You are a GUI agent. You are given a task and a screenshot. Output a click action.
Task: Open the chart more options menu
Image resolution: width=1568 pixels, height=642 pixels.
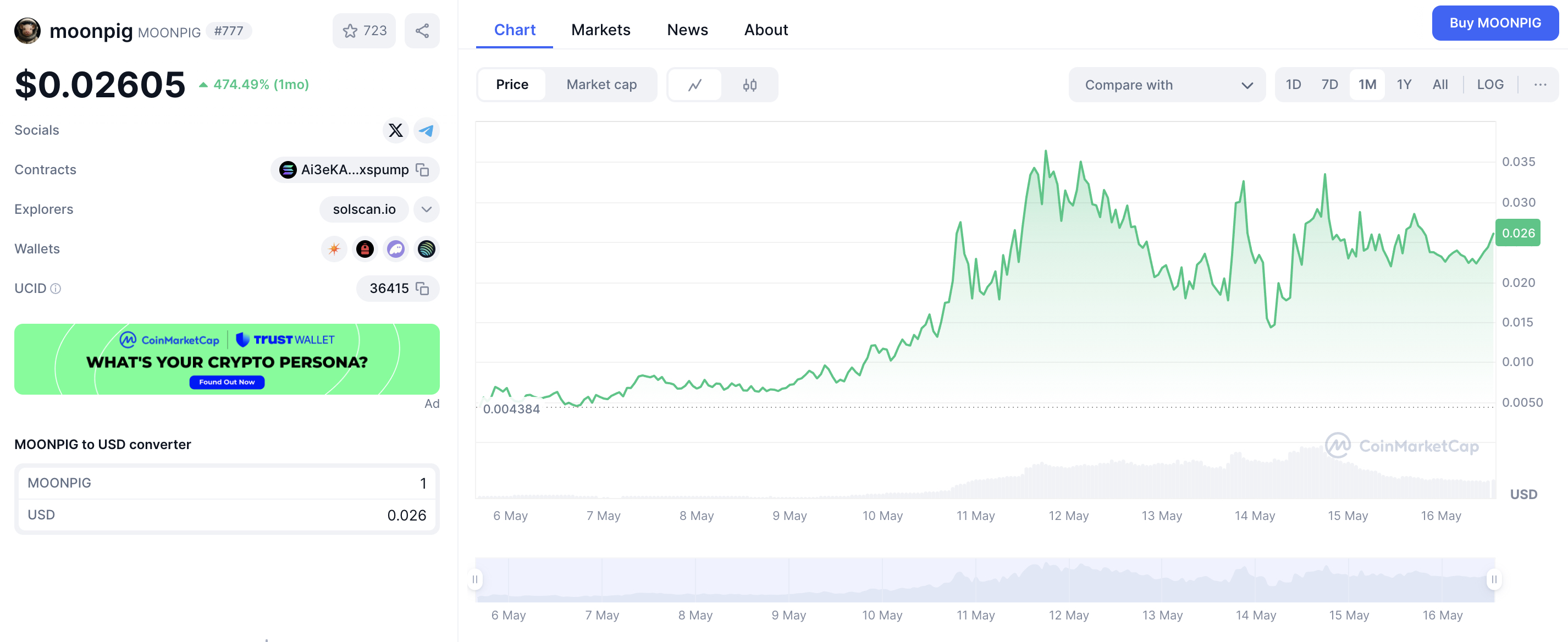point(1539,85)
